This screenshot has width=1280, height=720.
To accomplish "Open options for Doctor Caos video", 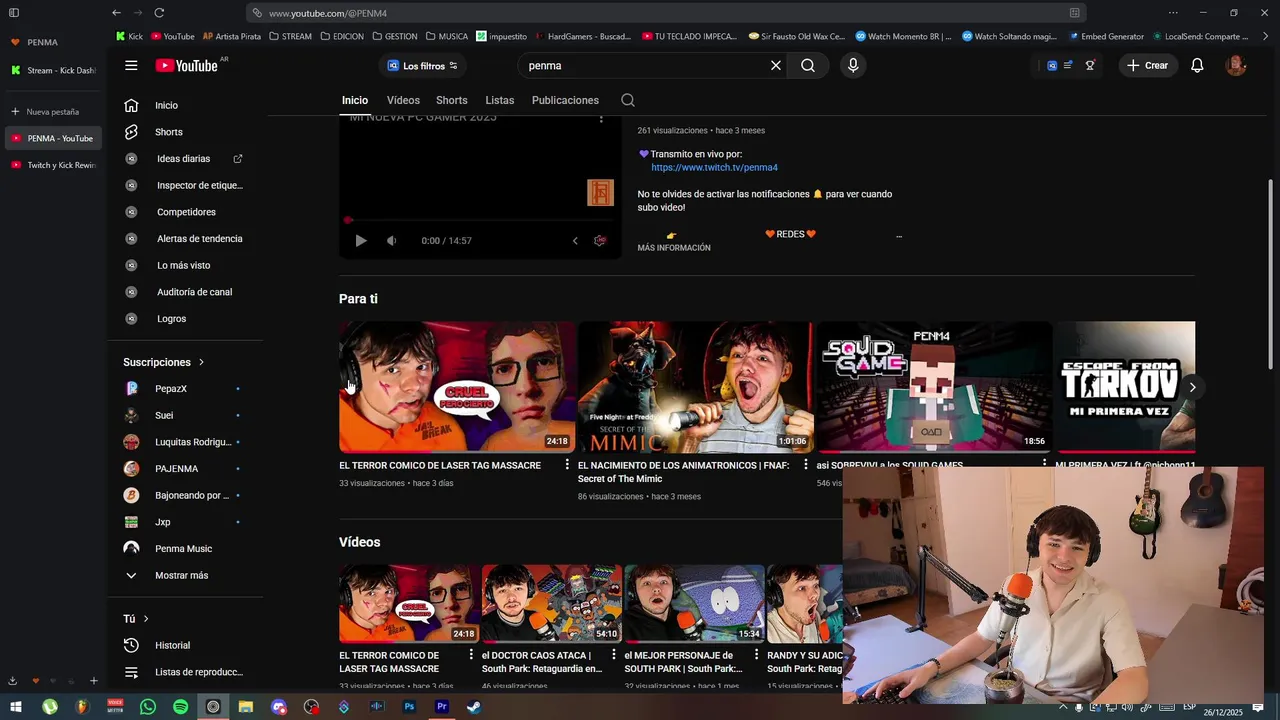I will click(614, 655).
